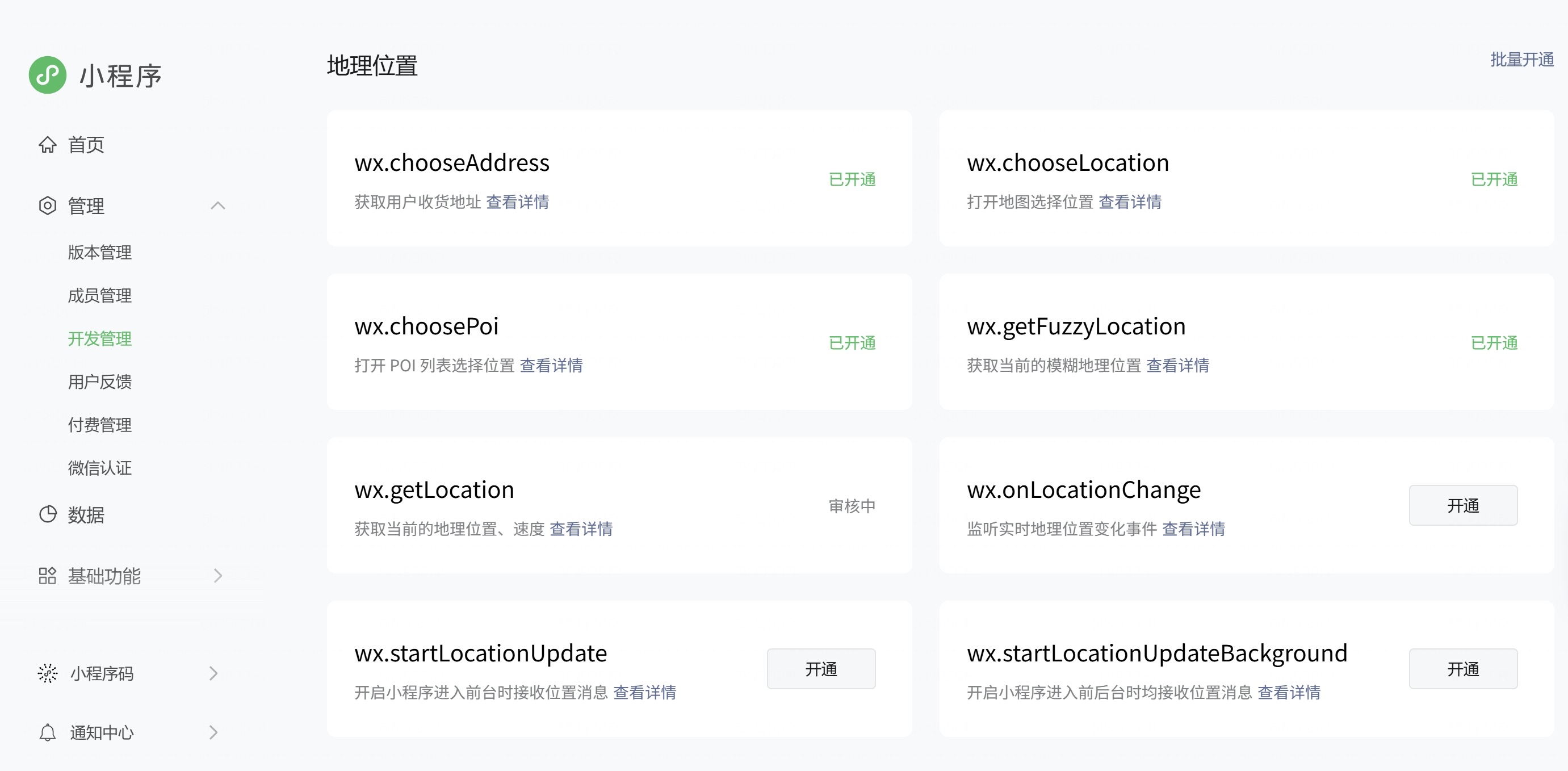Expand the 小程序码 menu arrow
The height and width of the screenshot is (771, 1568).
click(213, 673)
